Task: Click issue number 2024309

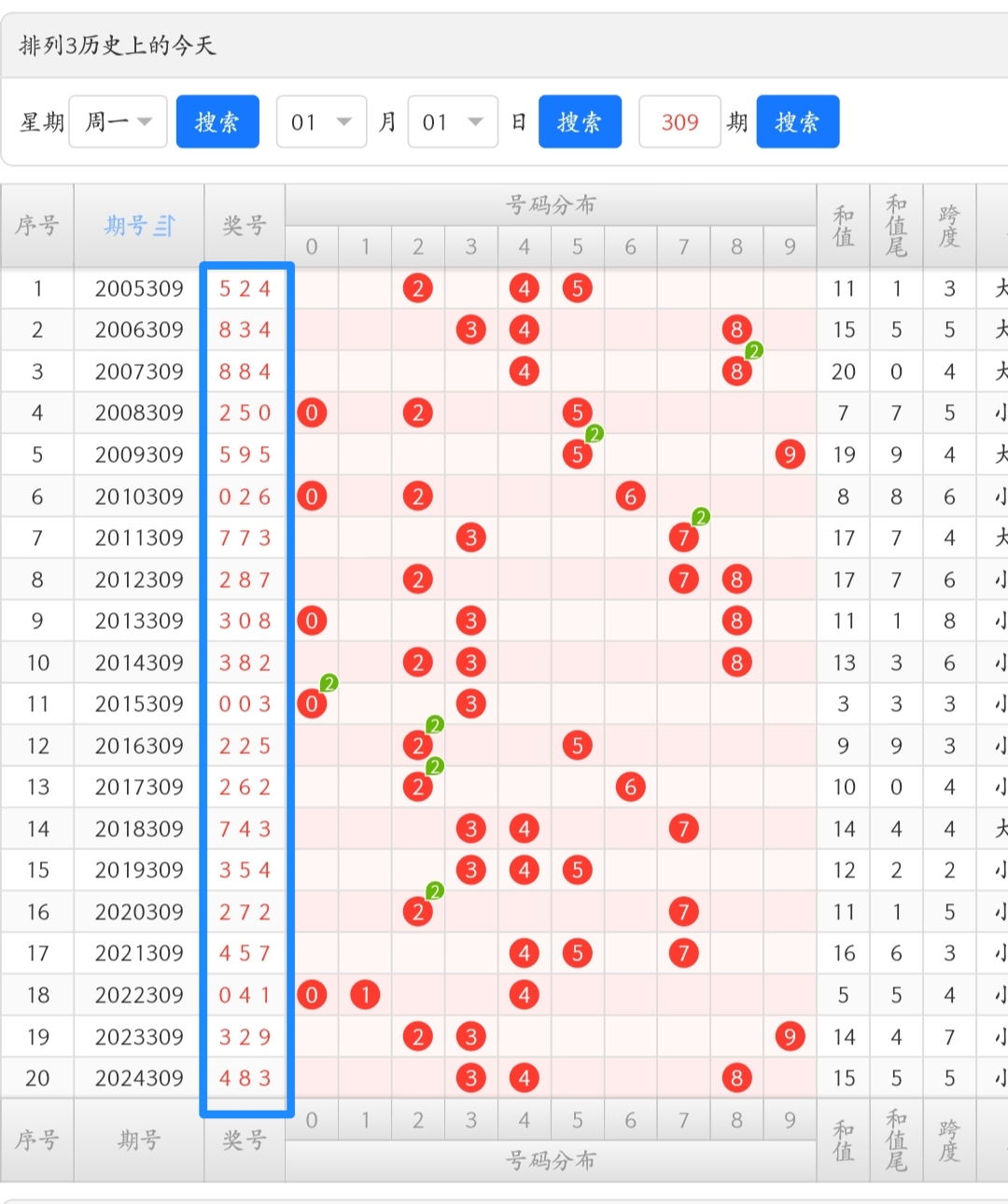Action: pos(139,1078)
